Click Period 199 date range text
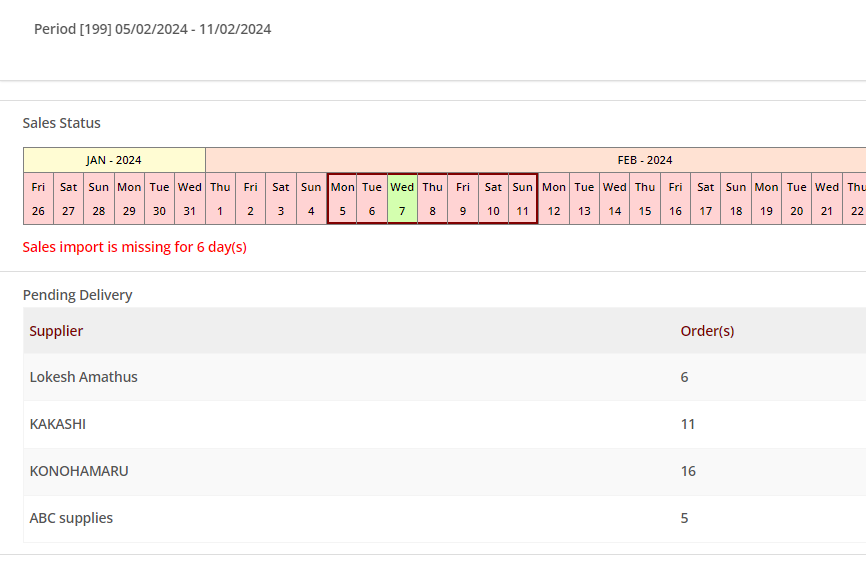The image size is (866, 562). pos(153,29)
